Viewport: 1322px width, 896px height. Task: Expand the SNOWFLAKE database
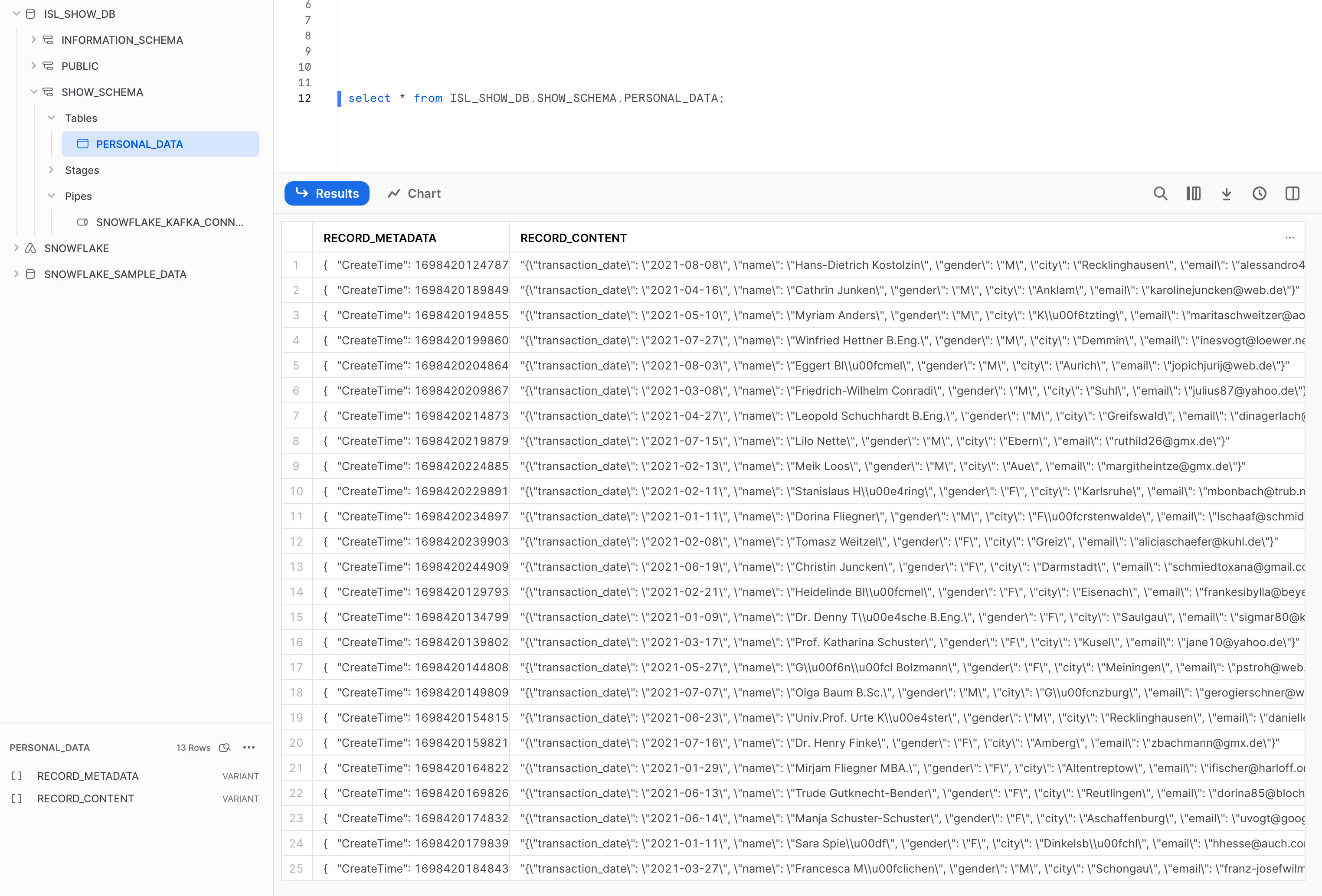[x=16, y=248]
